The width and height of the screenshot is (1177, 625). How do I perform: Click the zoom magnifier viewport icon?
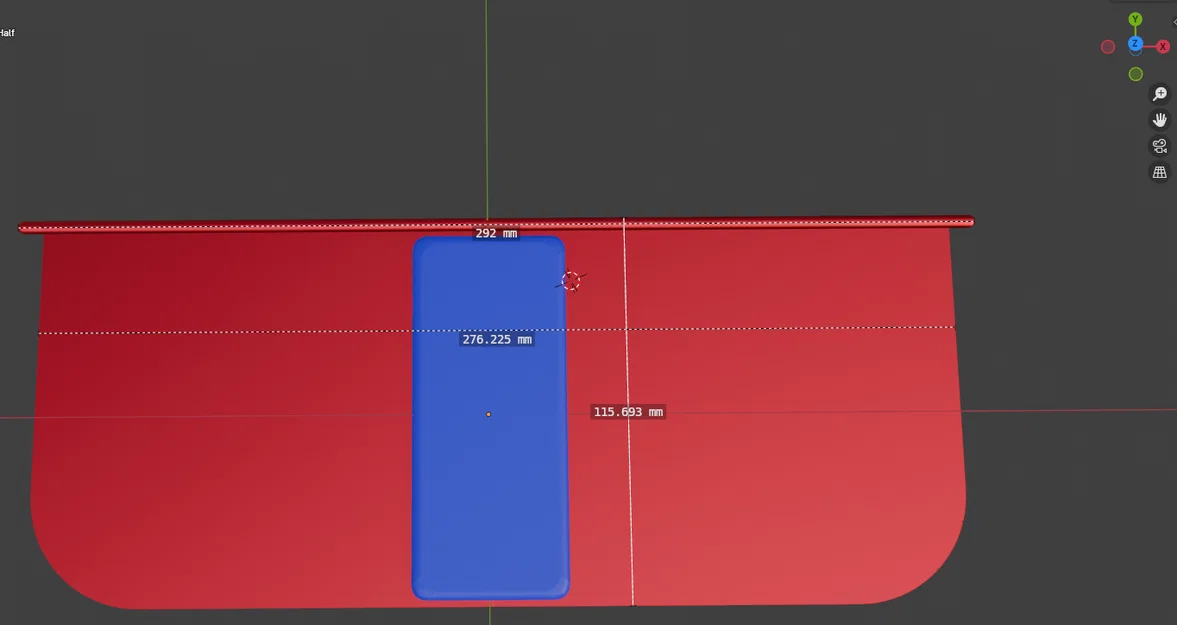1160,94
